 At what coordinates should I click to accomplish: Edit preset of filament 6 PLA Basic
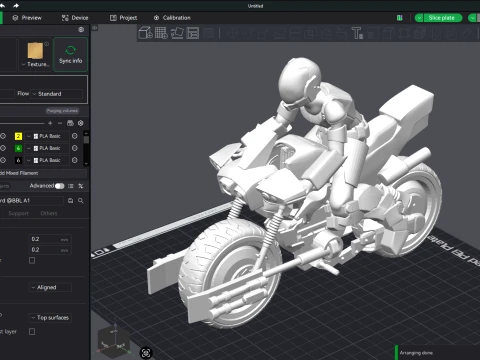point(75,160)
